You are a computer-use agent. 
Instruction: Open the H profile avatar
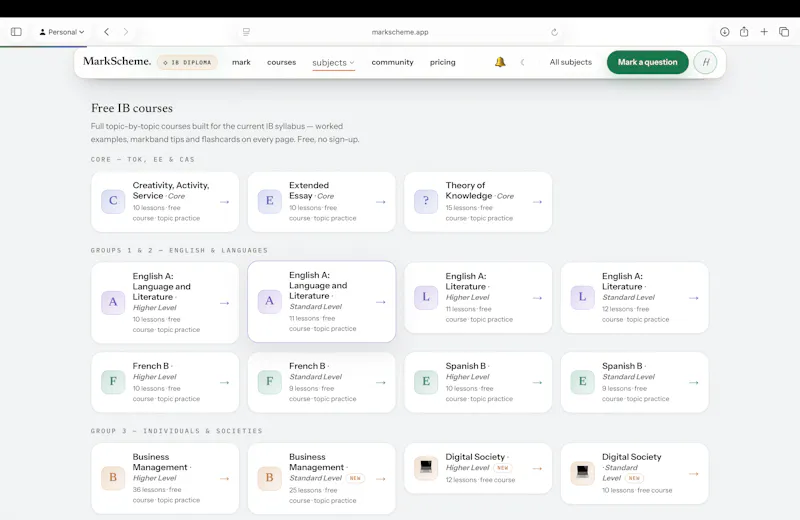(x=706, y=62)
